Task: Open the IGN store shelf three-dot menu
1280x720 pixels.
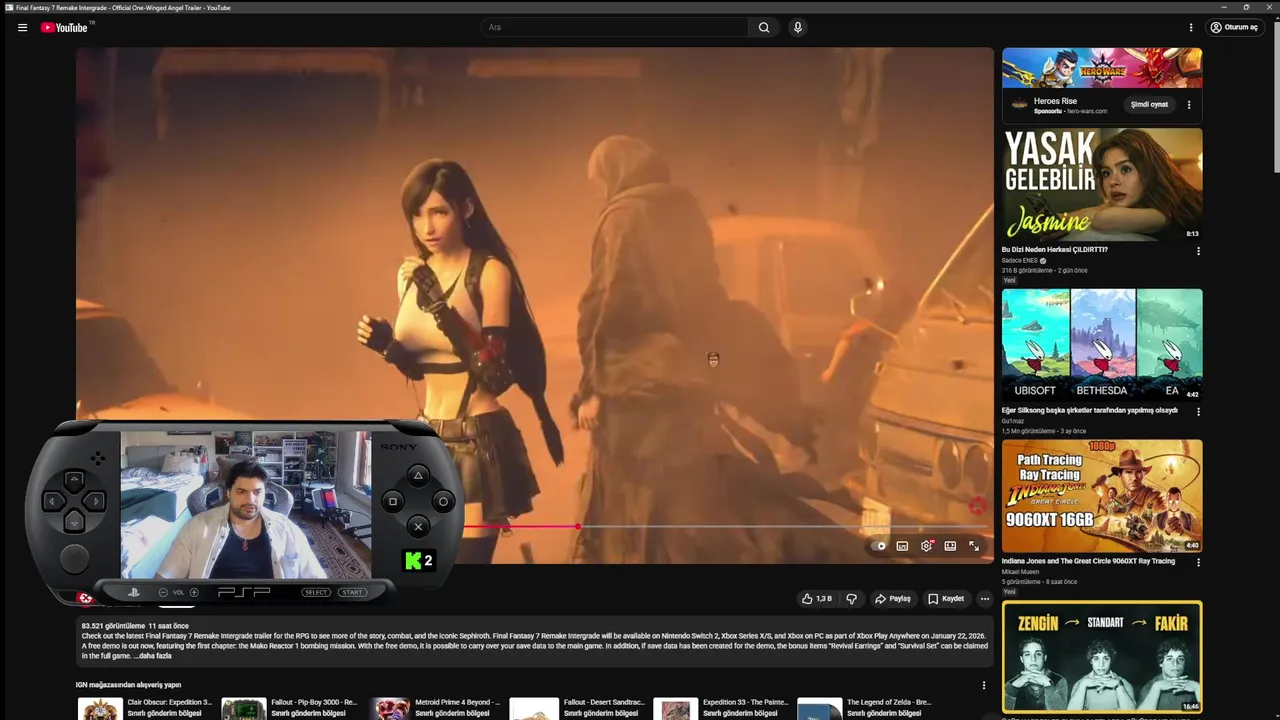Action: pos(984,685)
